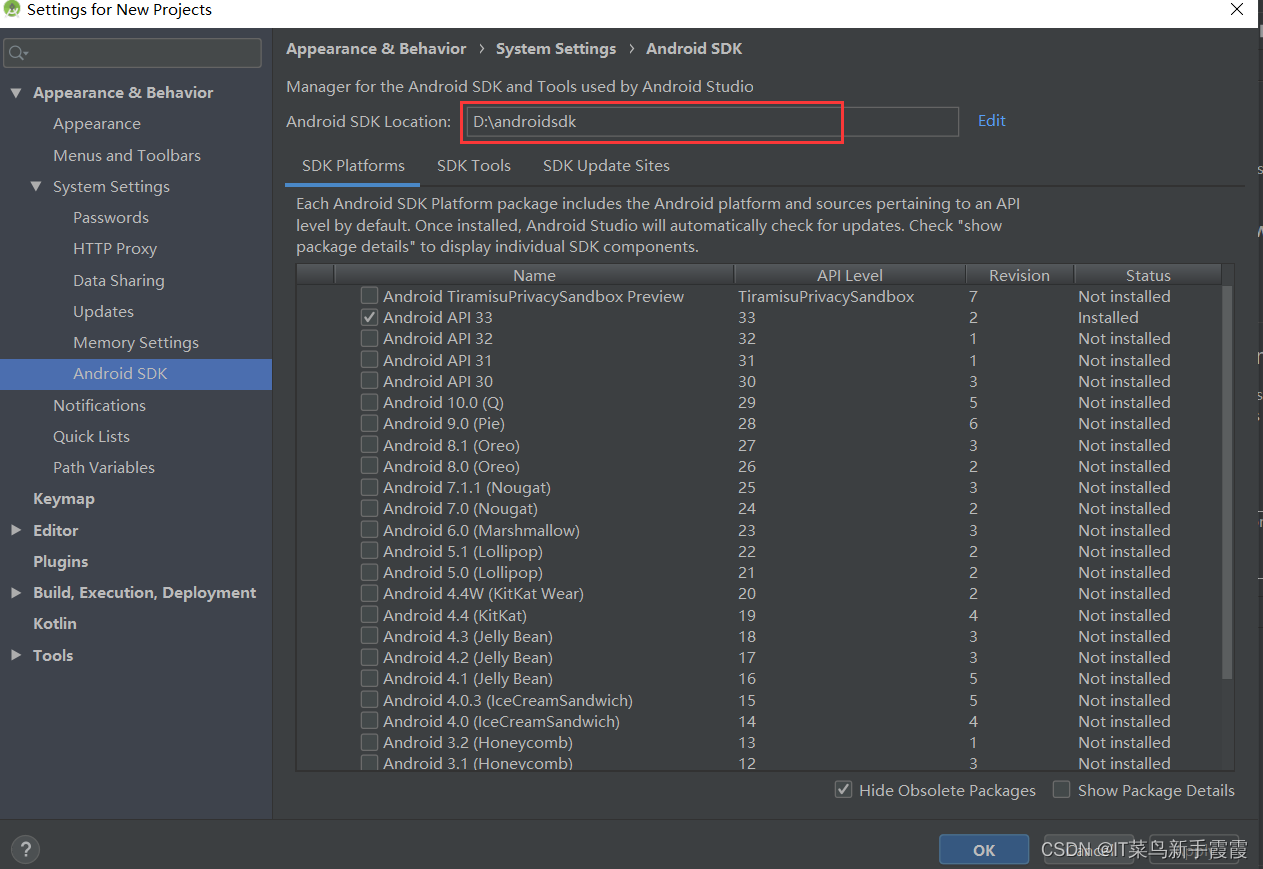The image size is (1263, 869).
Task: Select the Android 4.0.3 (IceCreamSandwich) row
Action: 759,700
